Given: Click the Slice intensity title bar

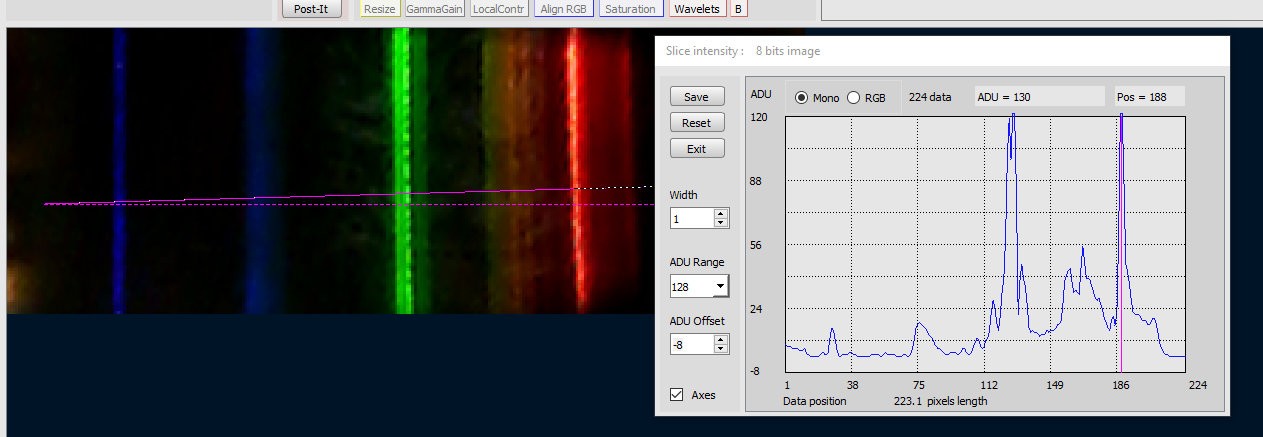Looking at the screenshot, I should [942, 50].
